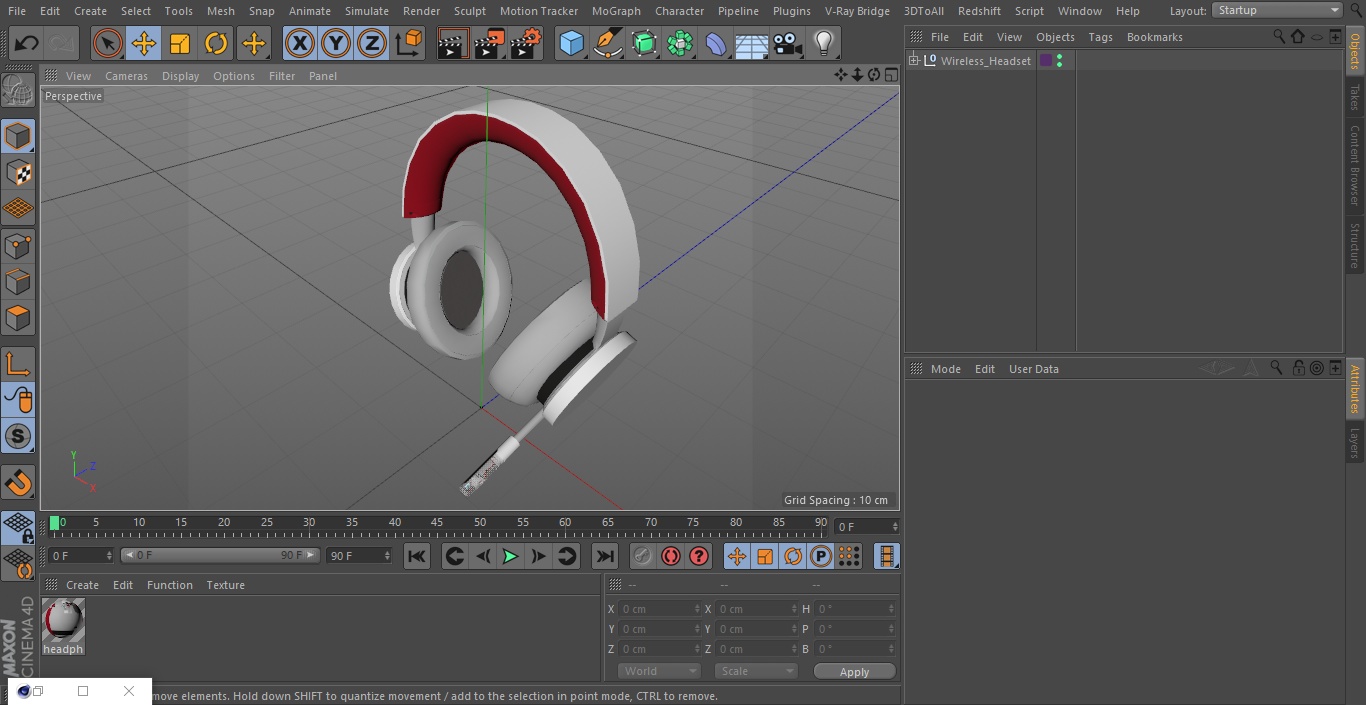Image resolution: width=1366 pixels, height=705 pixels.
Task: Click the Undo arrow icon
Action: coord(27,43)
